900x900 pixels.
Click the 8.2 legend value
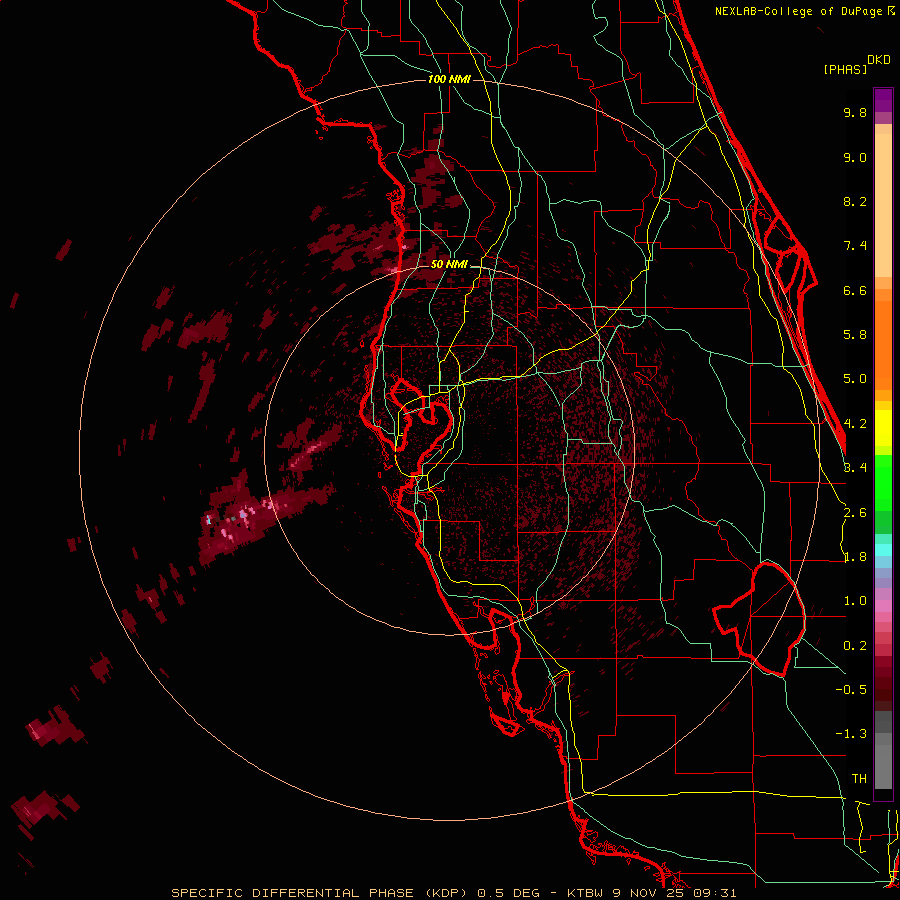pos(855,201)
